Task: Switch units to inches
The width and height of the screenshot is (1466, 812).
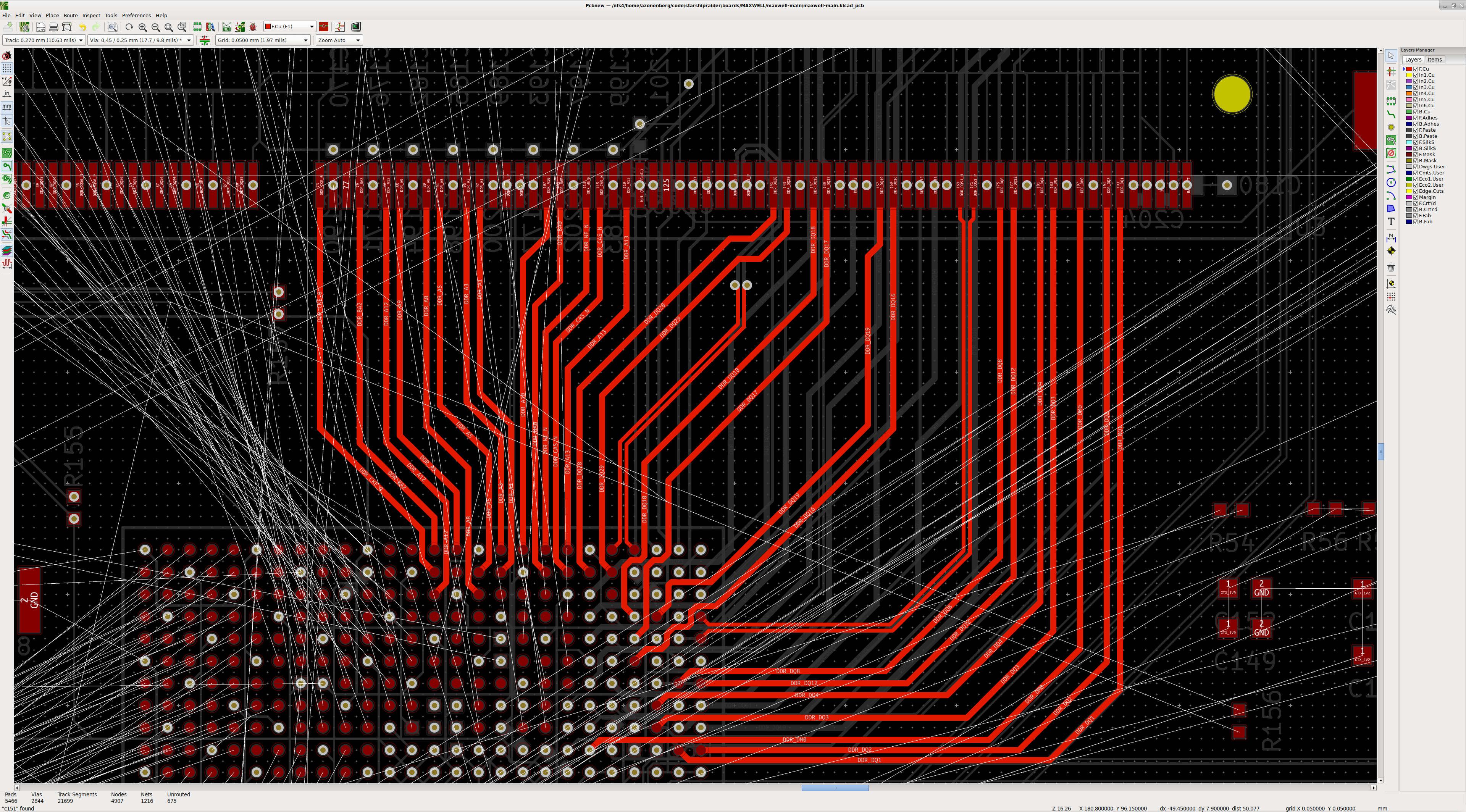Action: [7, 93]
